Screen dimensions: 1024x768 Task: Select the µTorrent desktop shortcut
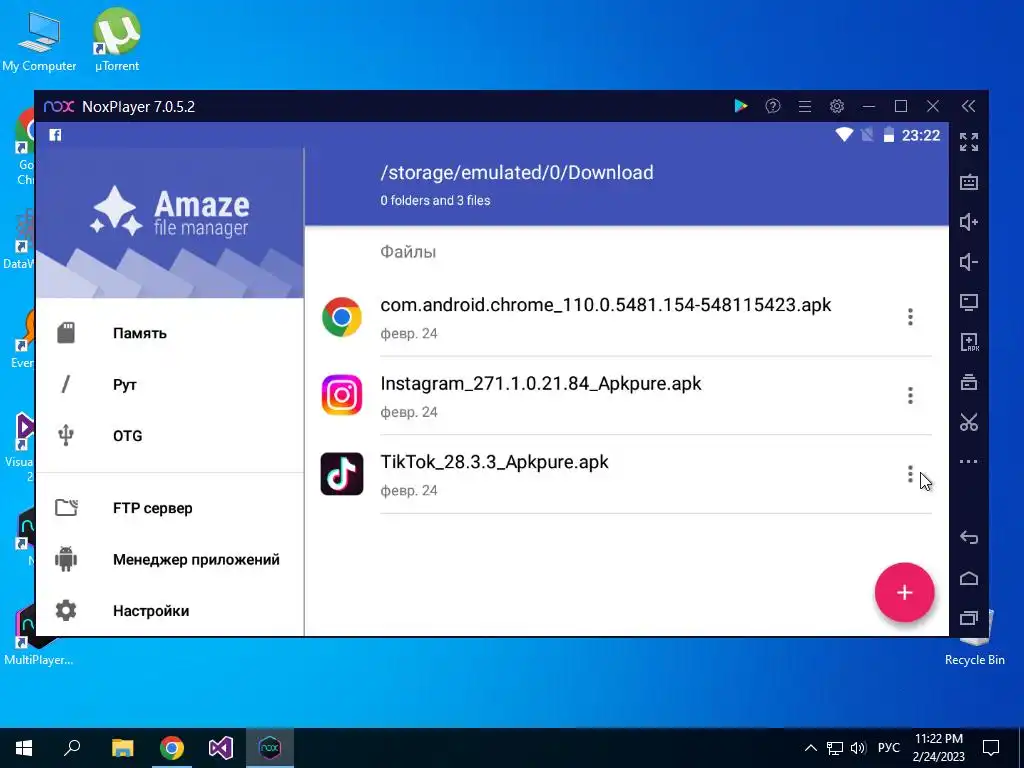coord(117,40)
